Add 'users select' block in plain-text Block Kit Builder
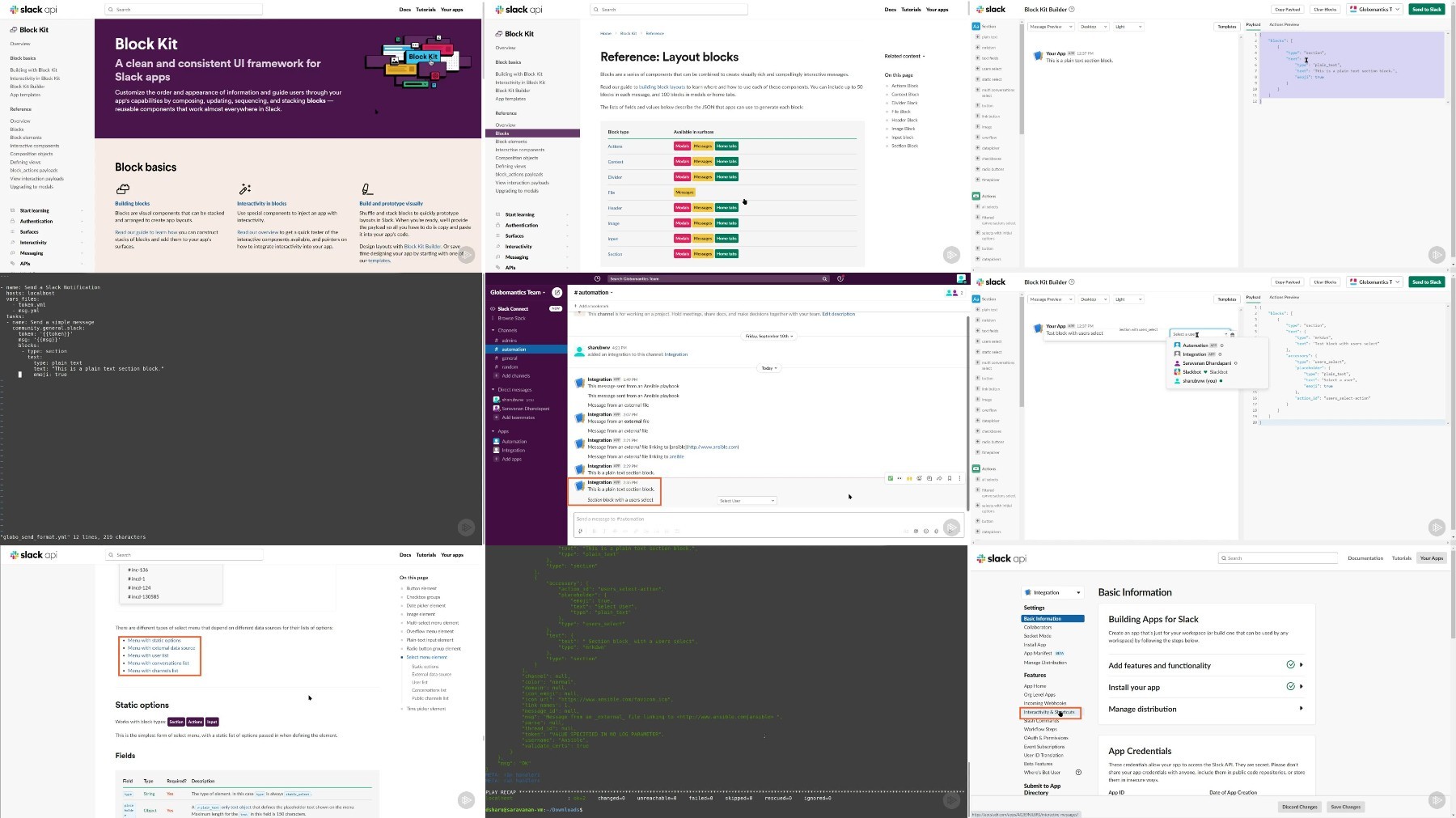 (977, 69)
